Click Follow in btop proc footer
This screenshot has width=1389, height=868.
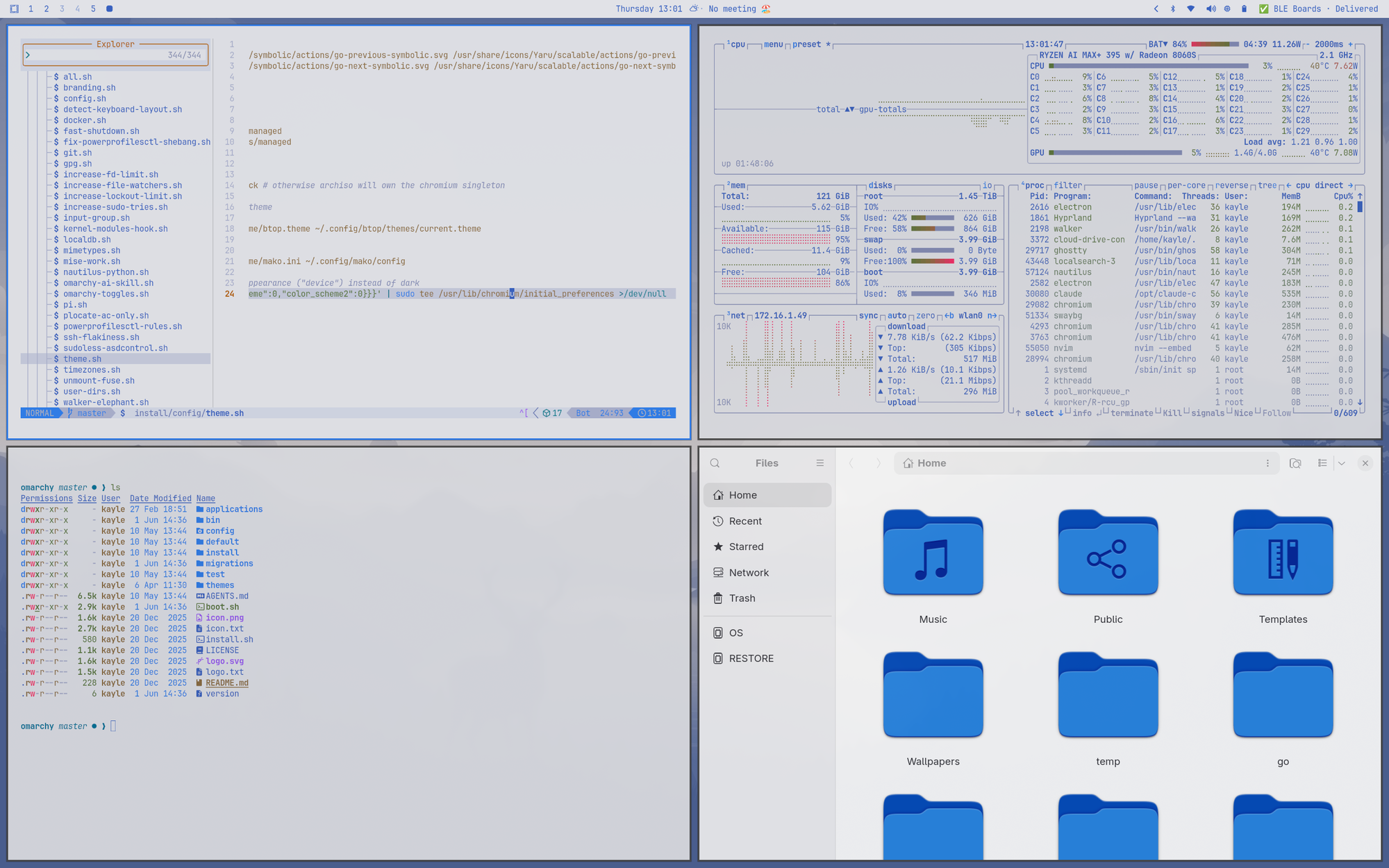click(x=1276, y=413)
